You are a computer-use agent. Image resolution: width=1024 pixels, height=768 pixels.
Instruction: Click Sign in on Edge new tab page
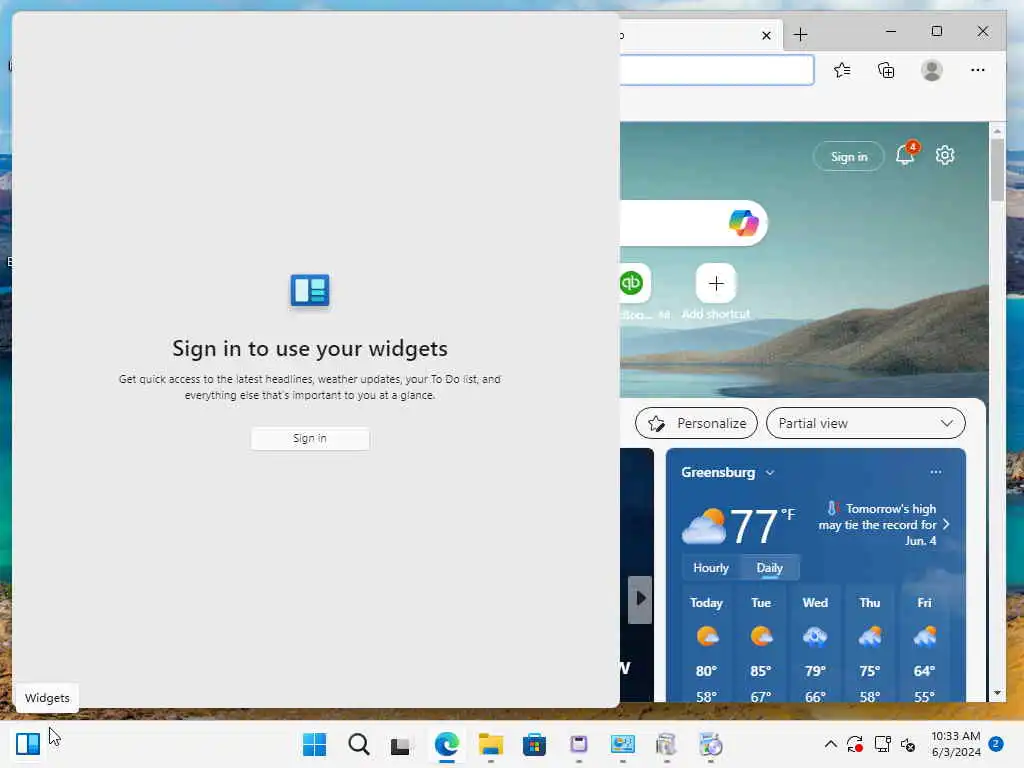point(849,157)
